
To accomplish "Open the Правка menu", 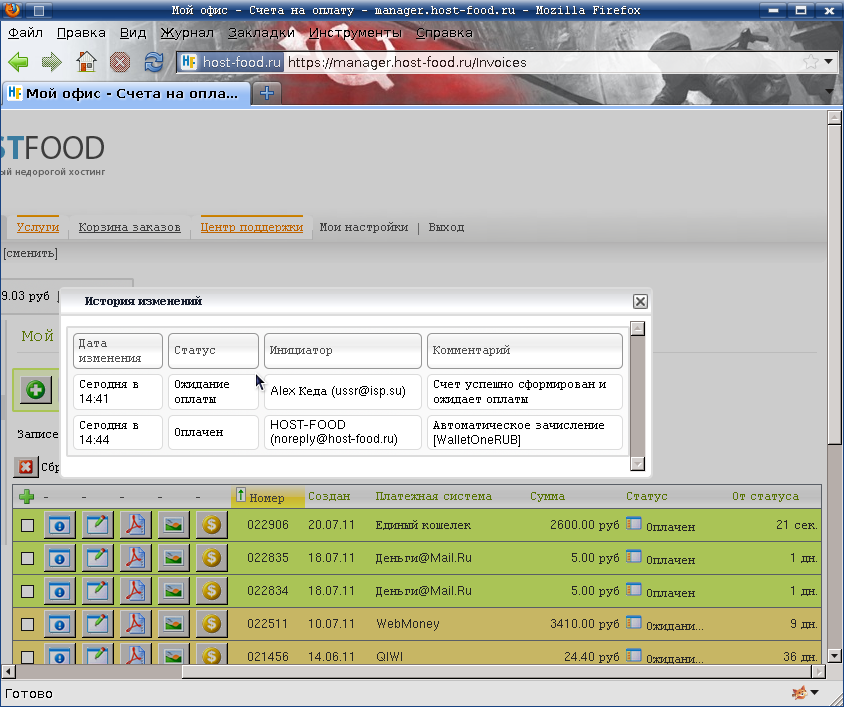I will pyautogui.click(x=81, y=33).
